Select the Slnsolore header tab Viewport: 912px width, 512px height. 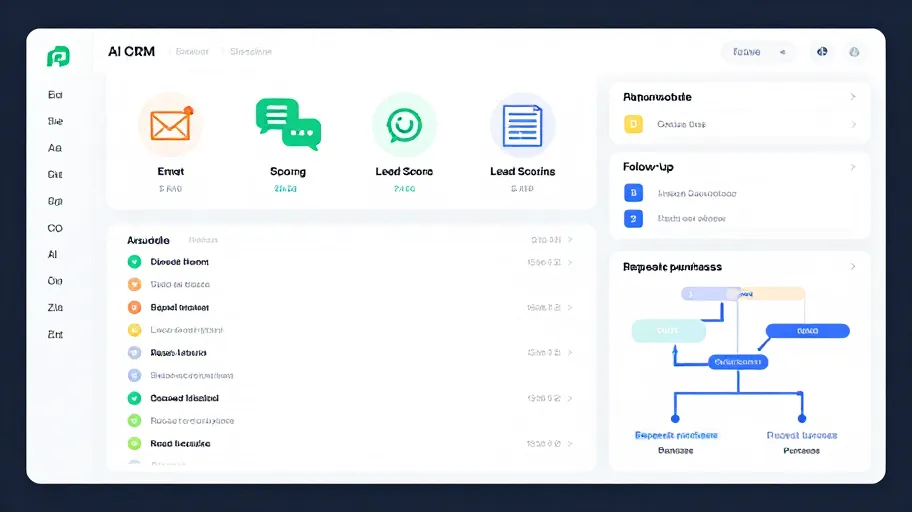click(251, 52)
